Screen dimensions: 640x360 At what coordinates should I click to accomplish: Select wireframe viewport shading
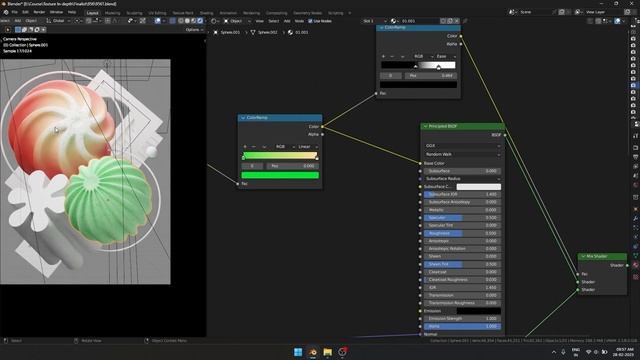click(181, 21)
